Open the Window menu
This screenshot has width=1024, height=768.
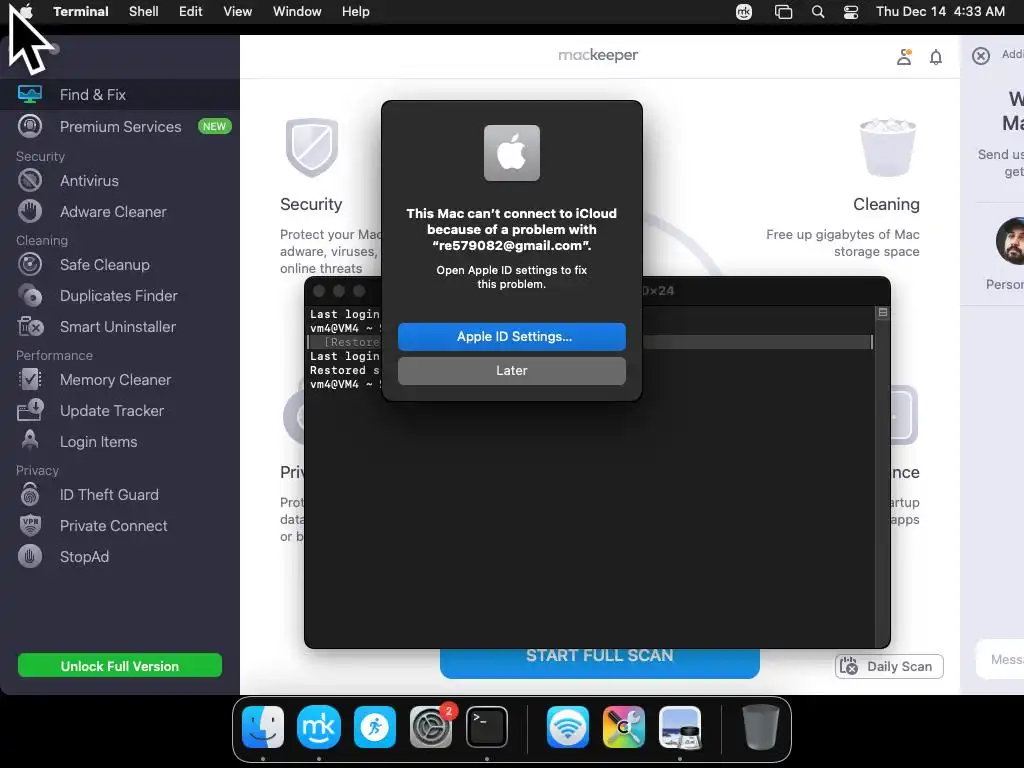pyautogui.click(x=297, y=12)
